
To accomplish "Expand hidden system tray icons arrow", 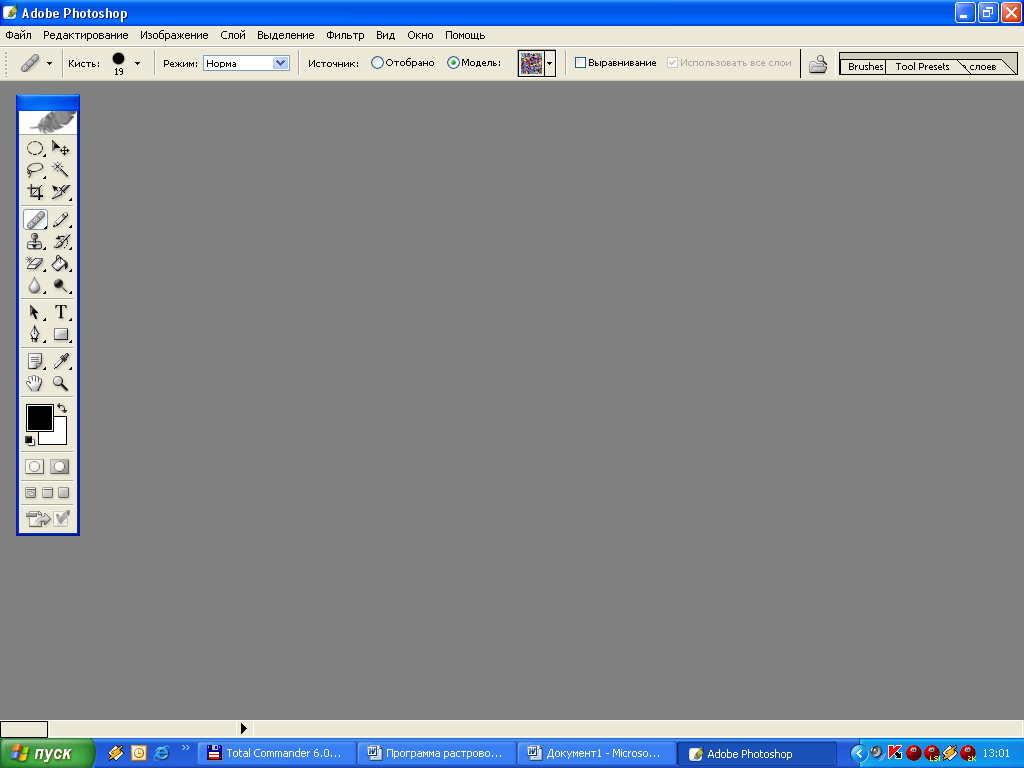I will tap(859, 754).
